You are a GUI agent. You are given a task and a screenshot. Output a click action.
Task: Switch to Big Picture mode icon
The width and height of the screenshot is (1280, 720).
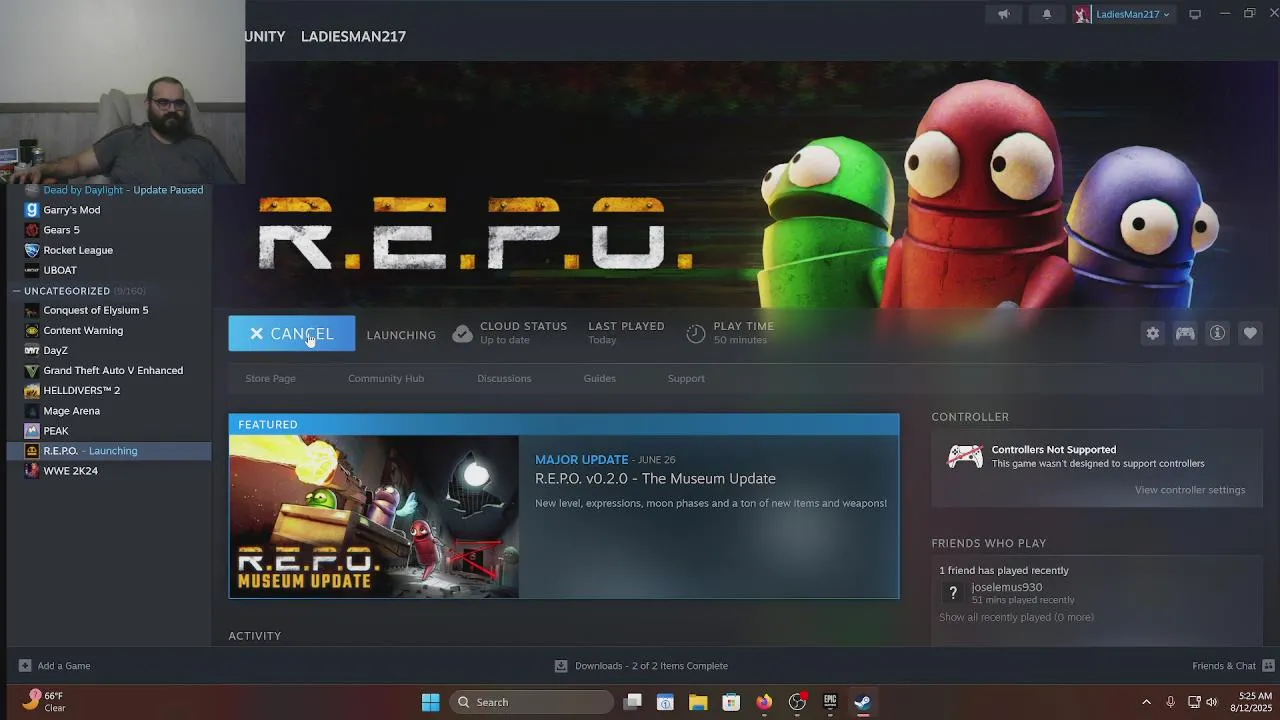tap(1195, 14)
